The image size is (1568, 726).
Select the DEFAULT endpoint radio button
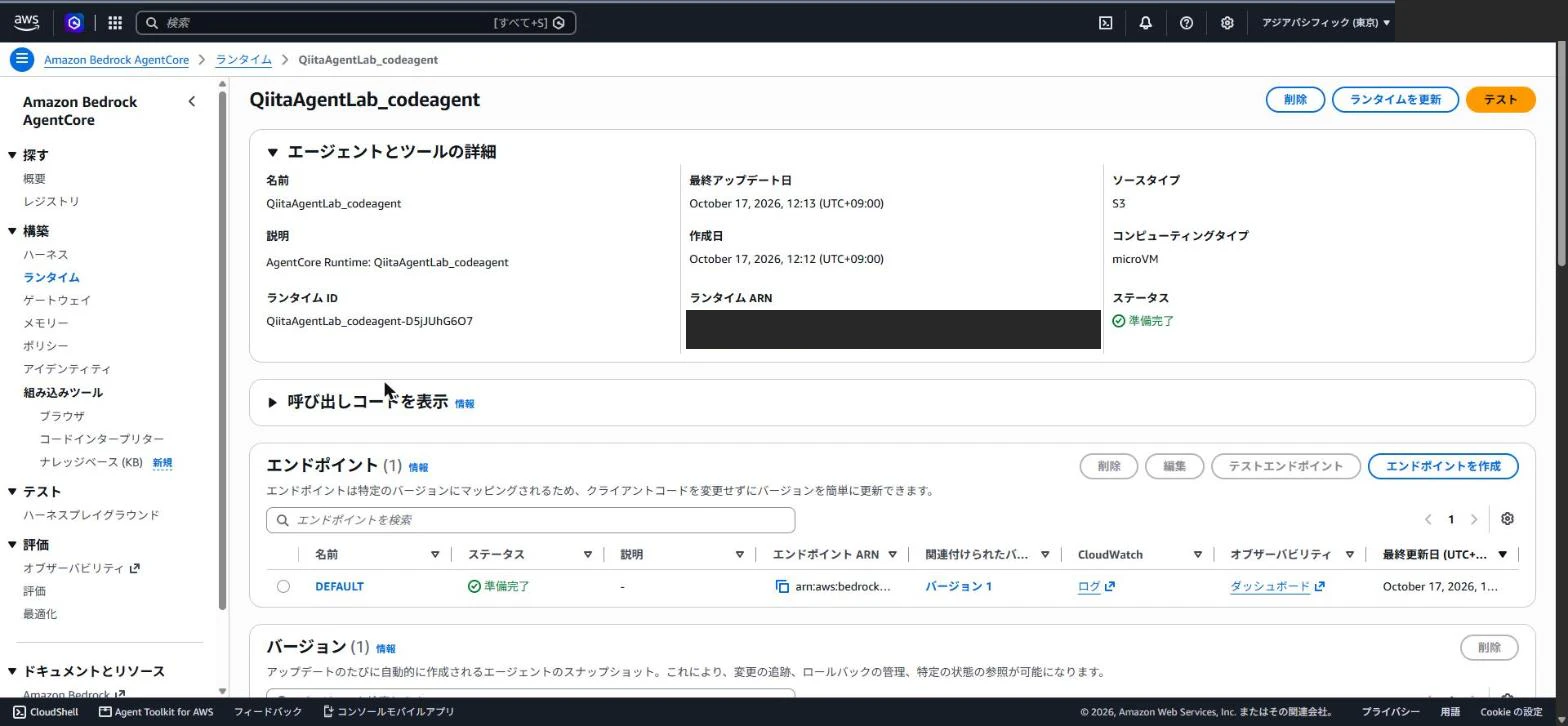(283, 586)
